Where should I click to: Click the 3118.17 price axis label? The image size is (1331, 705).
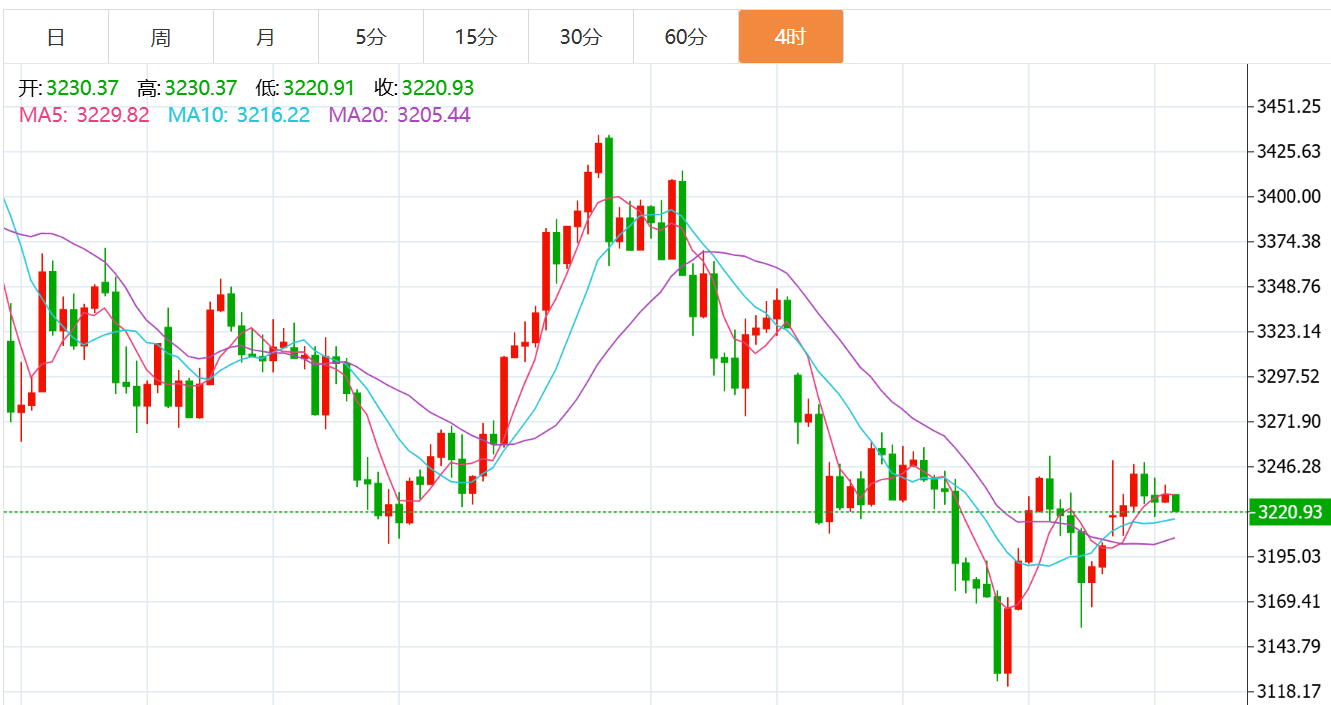click(1291, 691)
